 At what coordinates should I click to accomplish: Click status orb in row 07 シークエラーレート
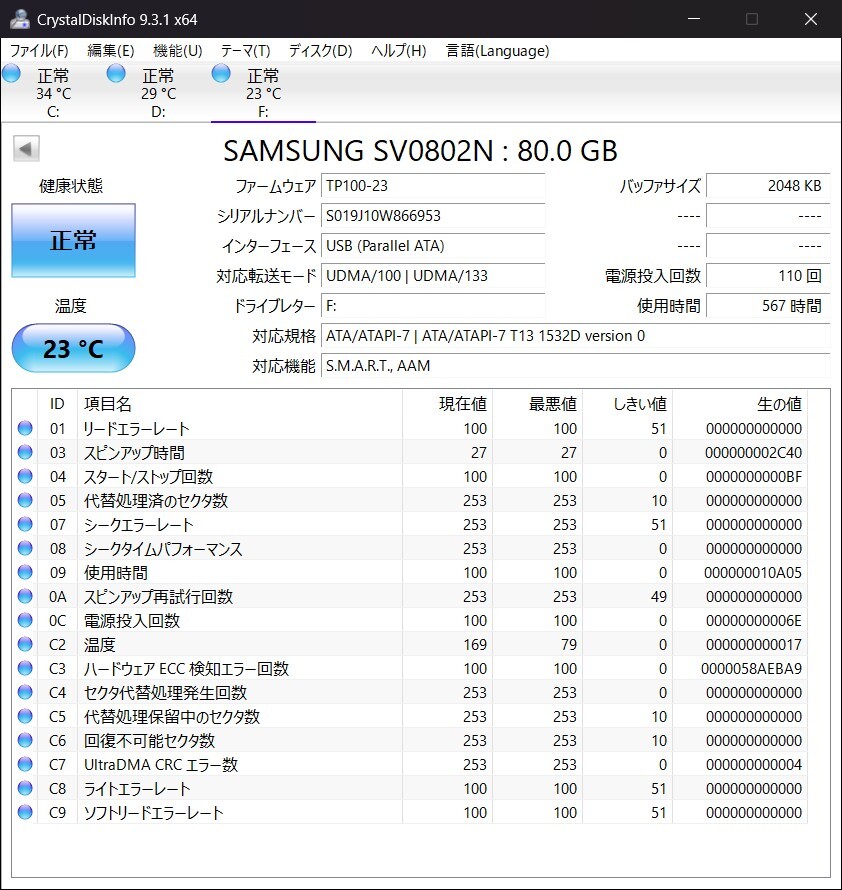[x=25, y=524]
